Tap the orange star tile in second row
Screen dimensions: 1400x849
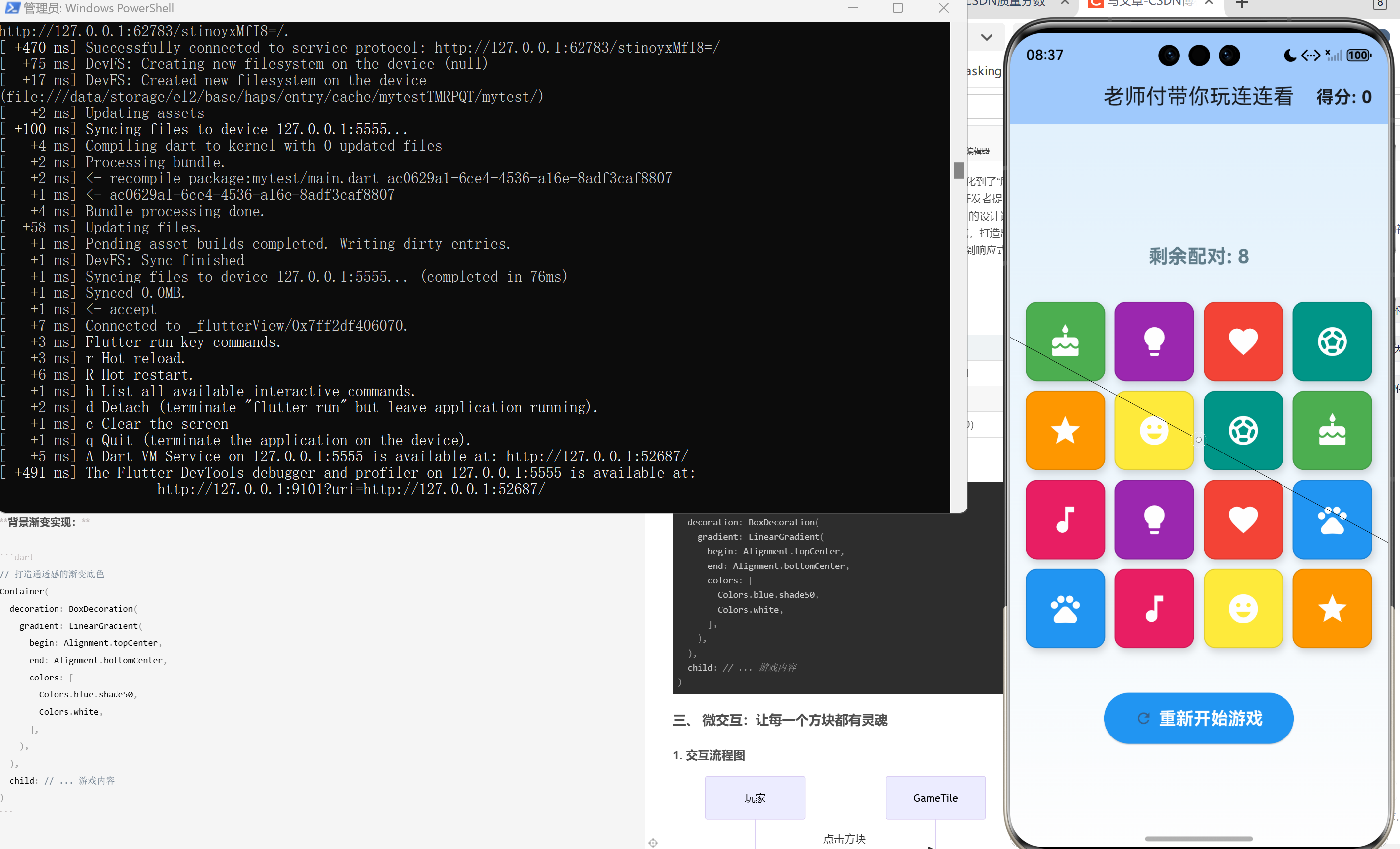pos(1065,430)
